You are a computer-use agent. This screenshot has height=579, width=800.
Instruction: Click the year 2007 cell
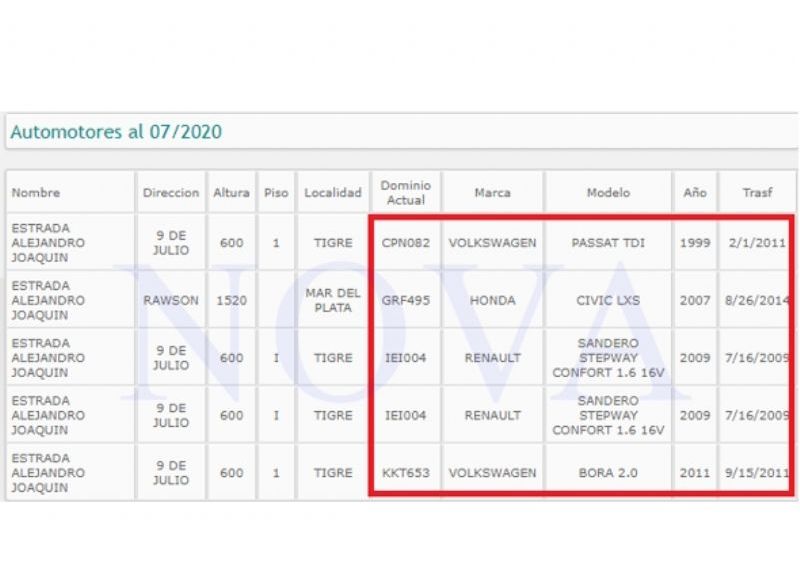pos(695,300)
